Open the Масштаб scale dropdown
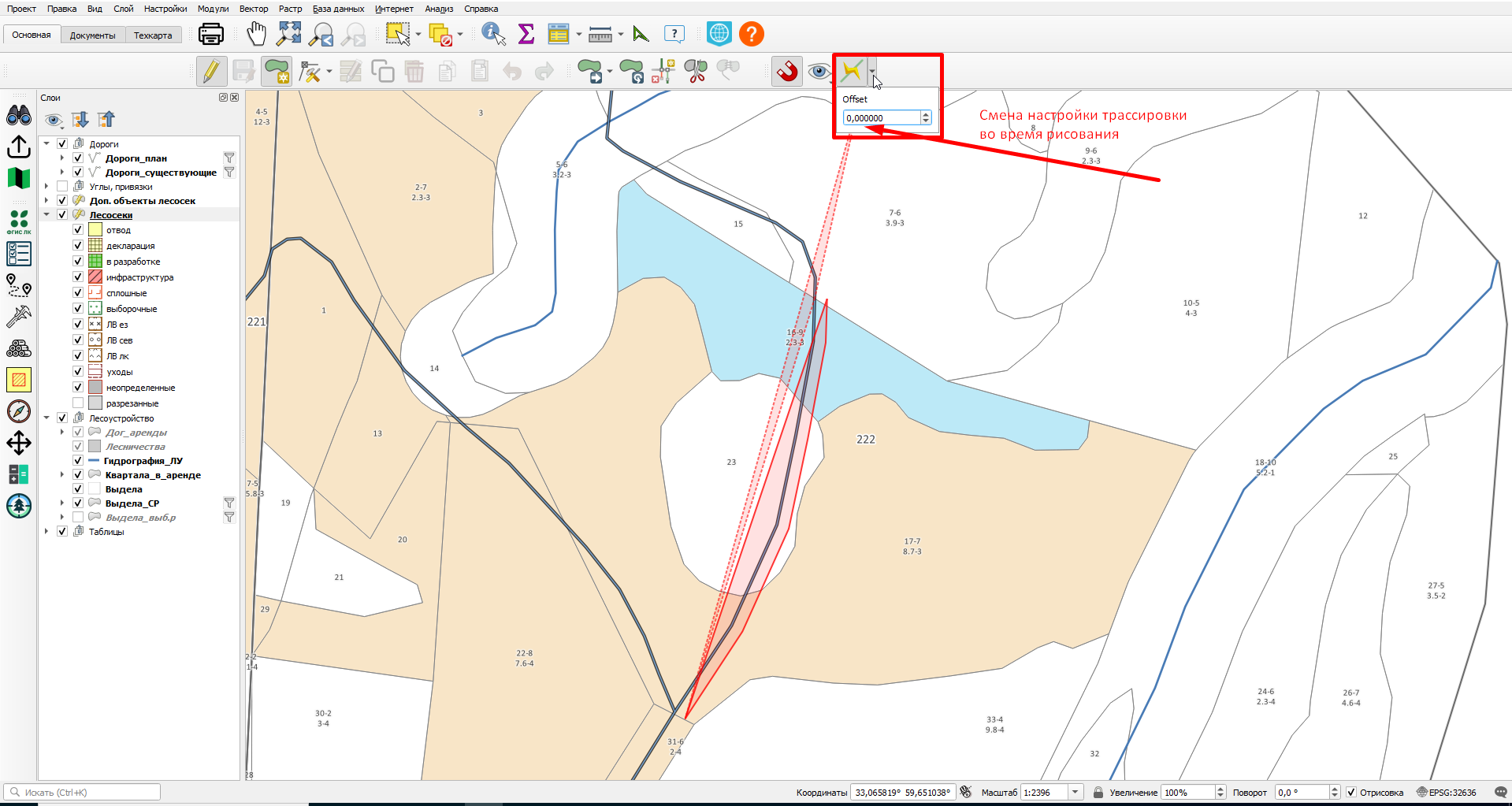This screenshot has width=1512, height=806. (1075, 793)
